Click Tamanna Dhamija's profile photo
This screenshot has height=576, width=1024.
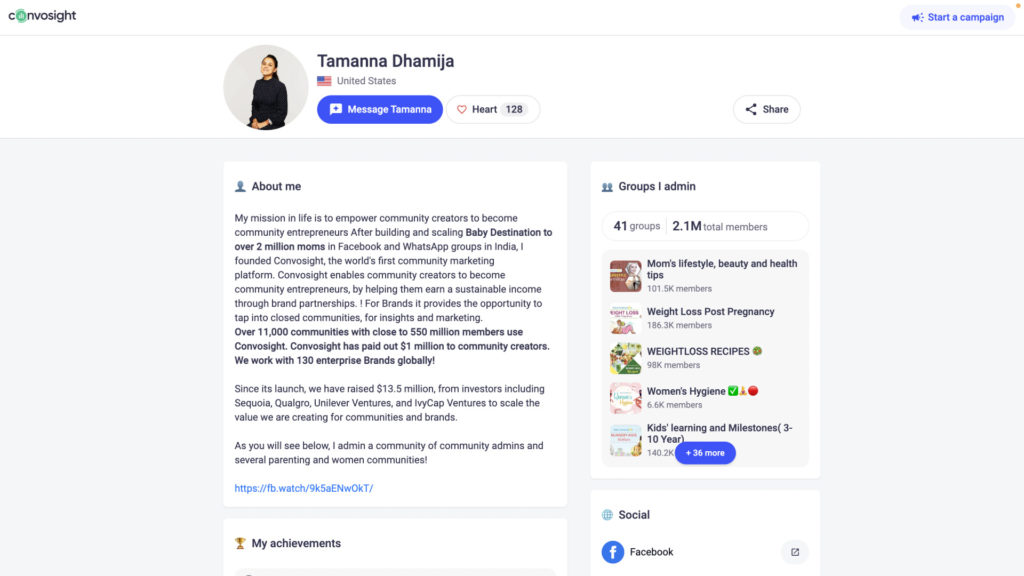coord(266,87)
